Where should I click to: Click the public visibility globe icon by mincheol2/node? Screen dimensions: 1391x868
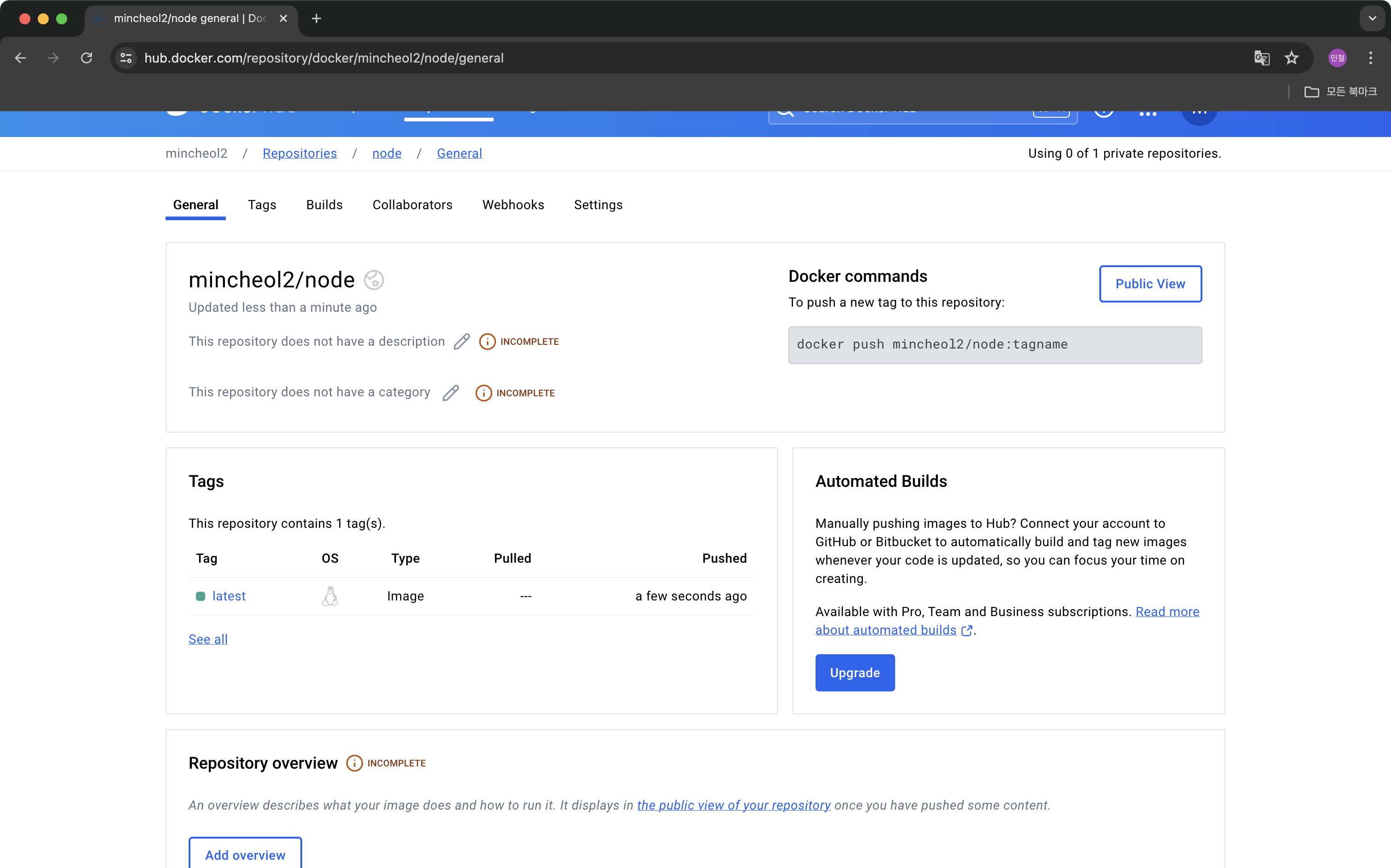(x=374, y=280)
